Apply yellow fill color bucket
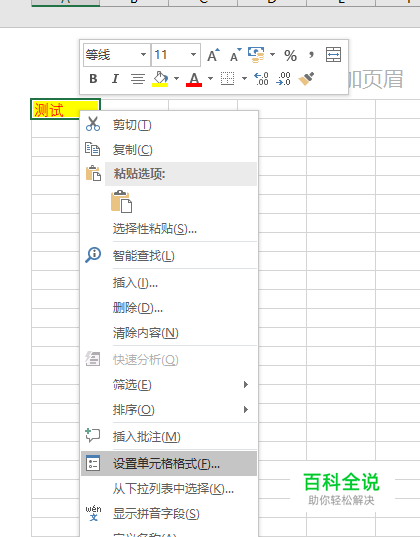The height and width of the screenshot is (537, 420). coord(160,79)
